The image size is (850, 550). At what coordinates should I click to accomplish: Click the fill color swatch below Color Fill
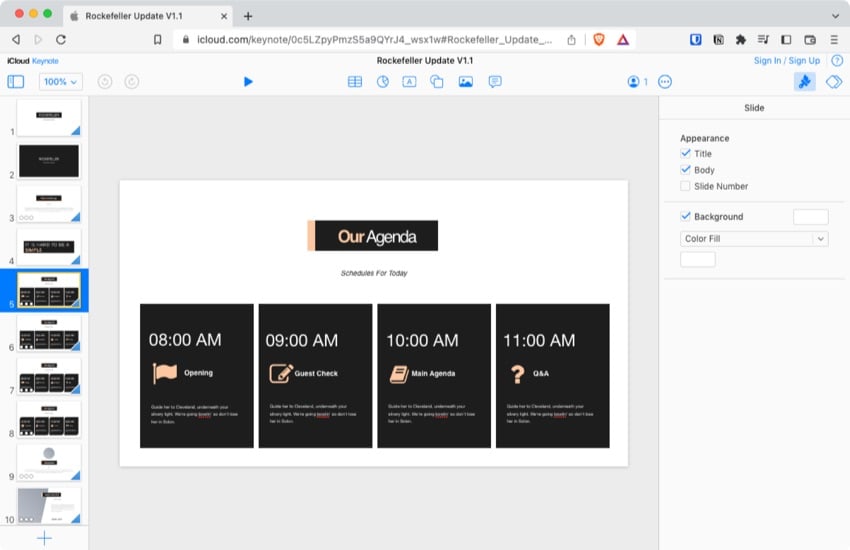coord(697,259)
